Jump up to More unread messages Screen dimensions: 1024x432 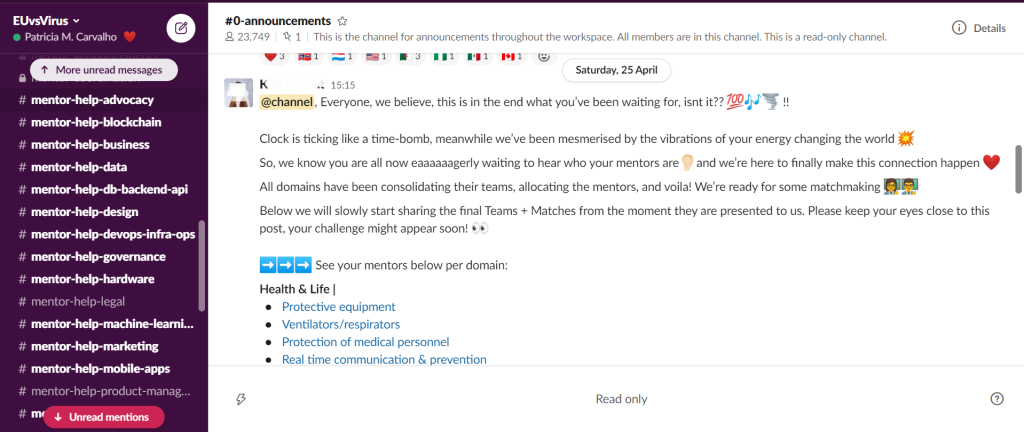[103, 70]
